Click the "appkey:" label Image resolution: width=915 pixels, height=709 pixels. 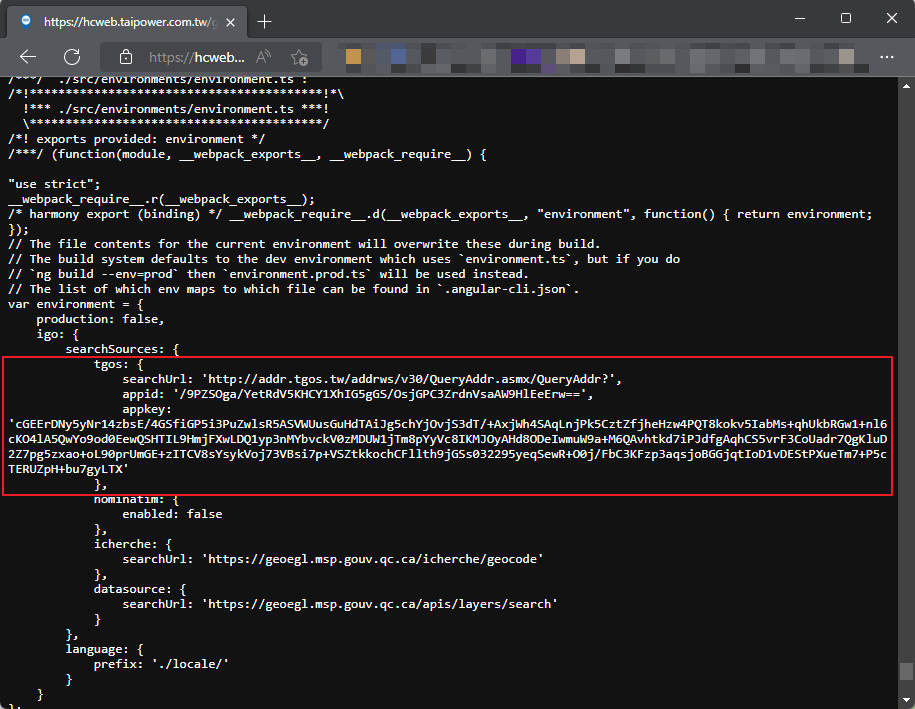coord(146,409)
